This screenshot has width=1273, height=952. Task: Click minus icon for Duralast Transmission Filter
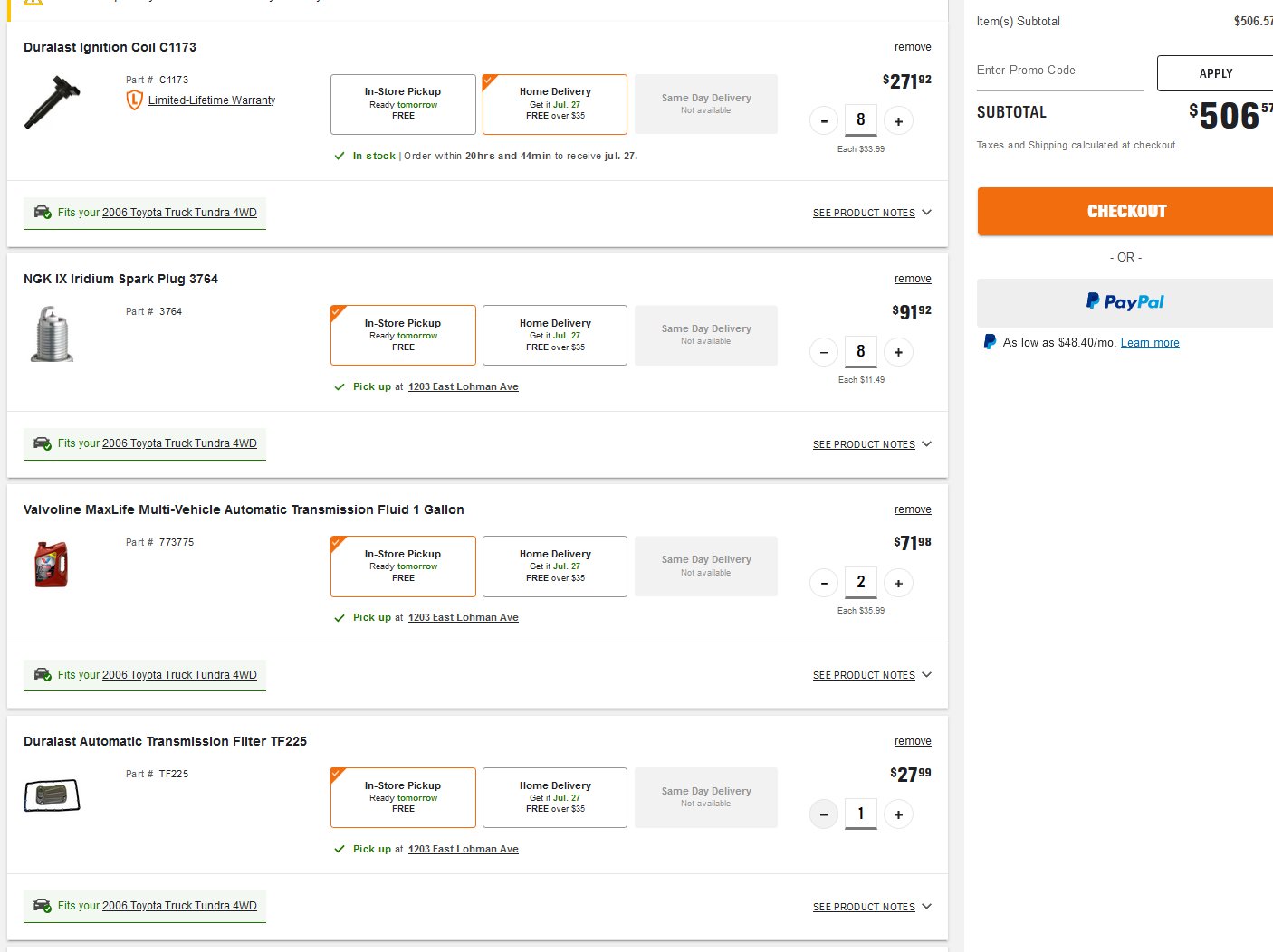click(824, 814)
